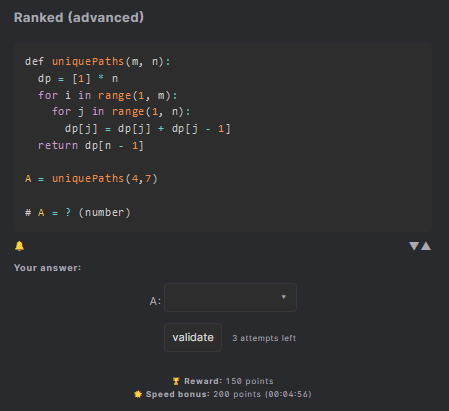The height and width of the screenshot is (411, 449).
Task: Click the 'dp = [1] * n' line
Action: [x=78, y=79]
